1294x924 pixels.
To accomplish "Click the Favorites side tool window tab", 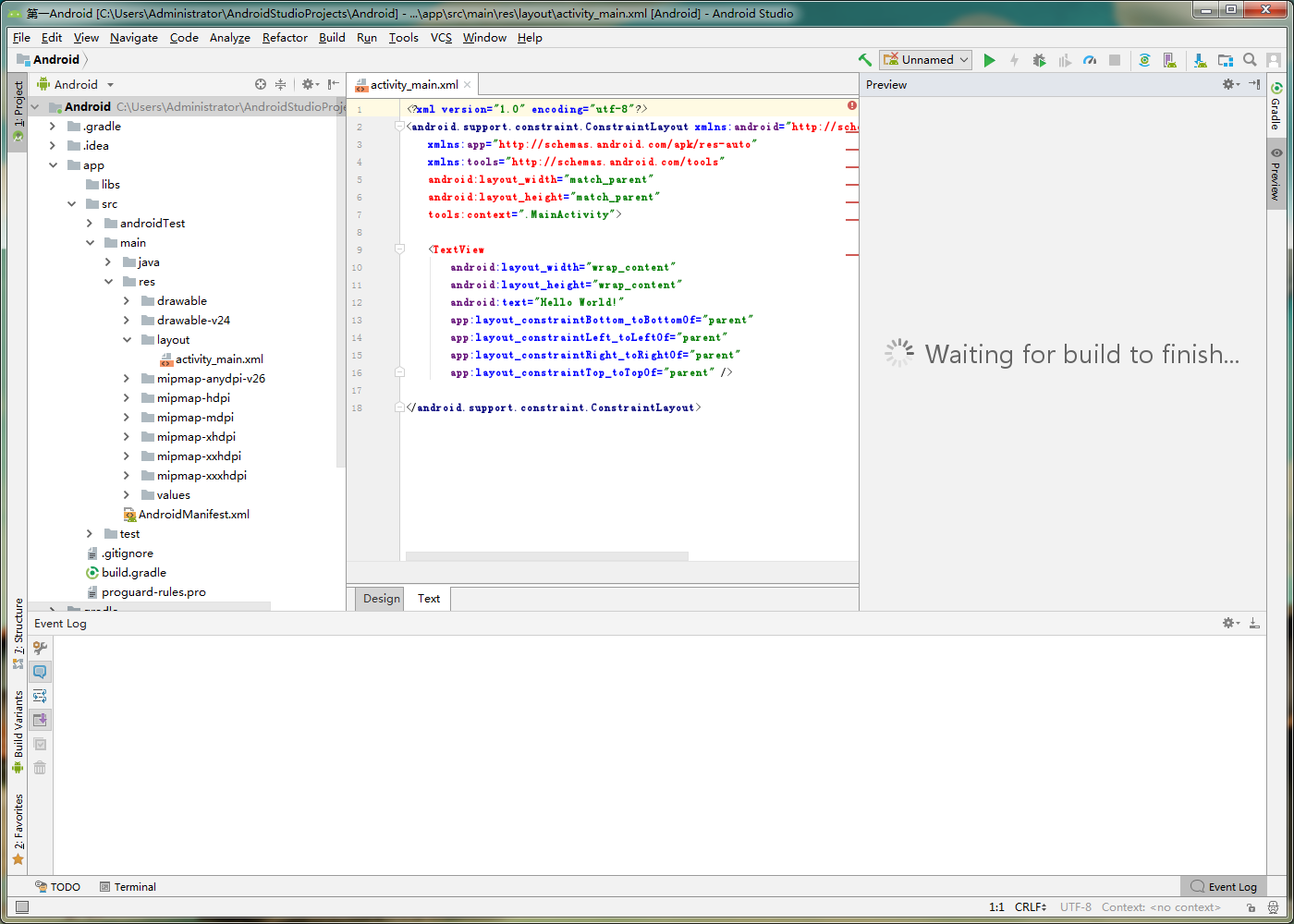I will 18,830.
